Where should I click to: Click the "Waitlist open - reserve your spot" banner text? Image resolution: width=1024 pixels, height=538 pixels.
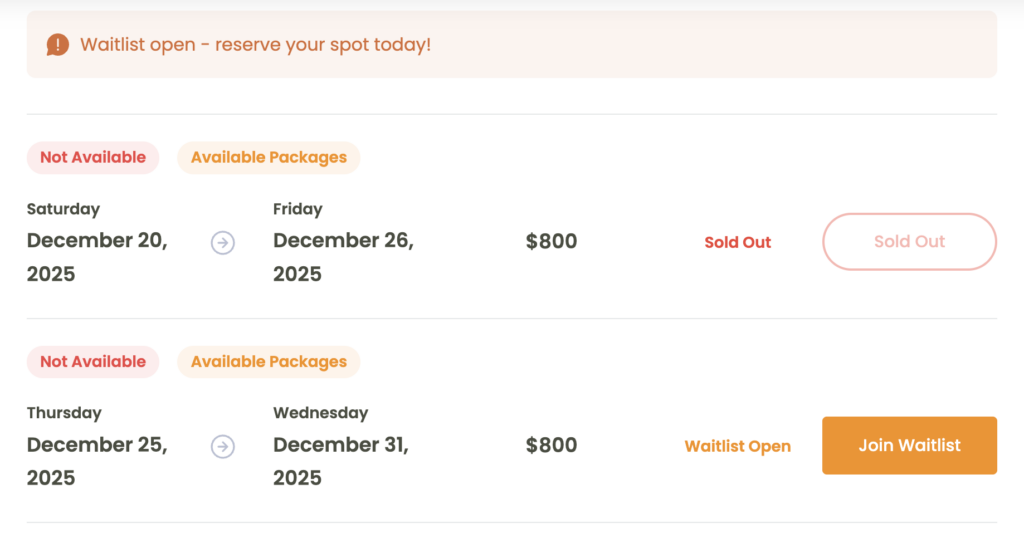click(255, 45)
